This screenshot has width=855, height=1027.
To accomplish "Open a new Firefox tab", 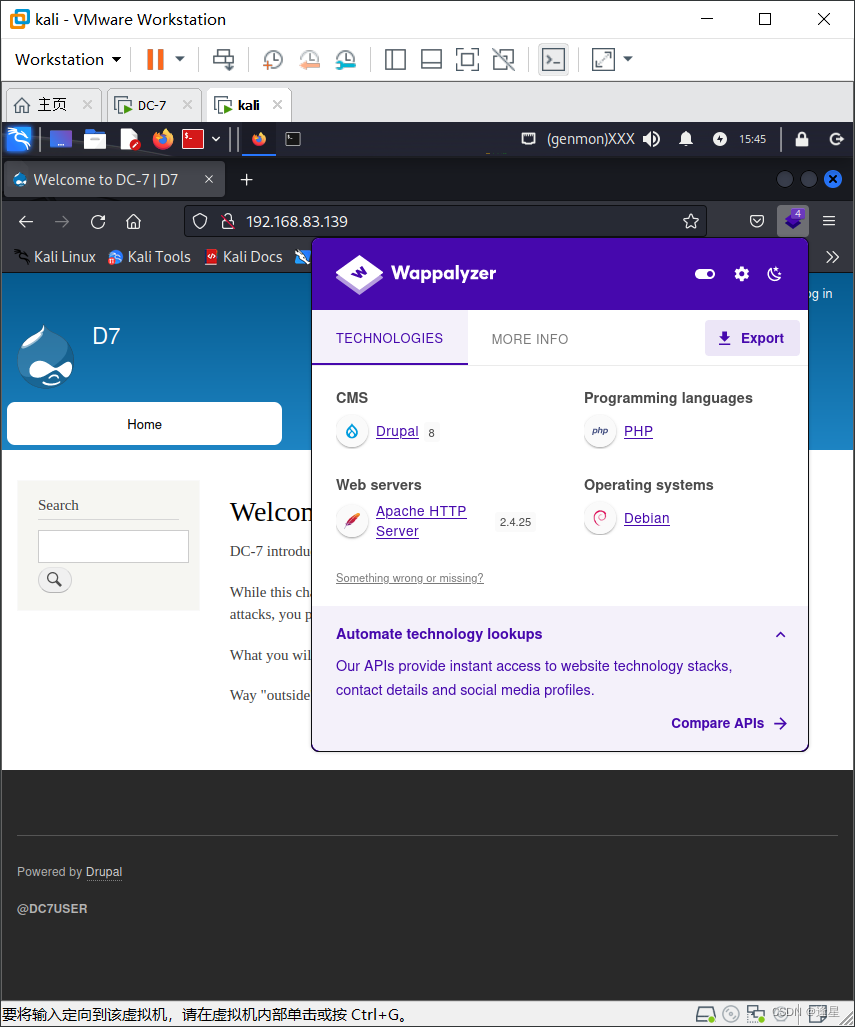I will coord(246,179).
